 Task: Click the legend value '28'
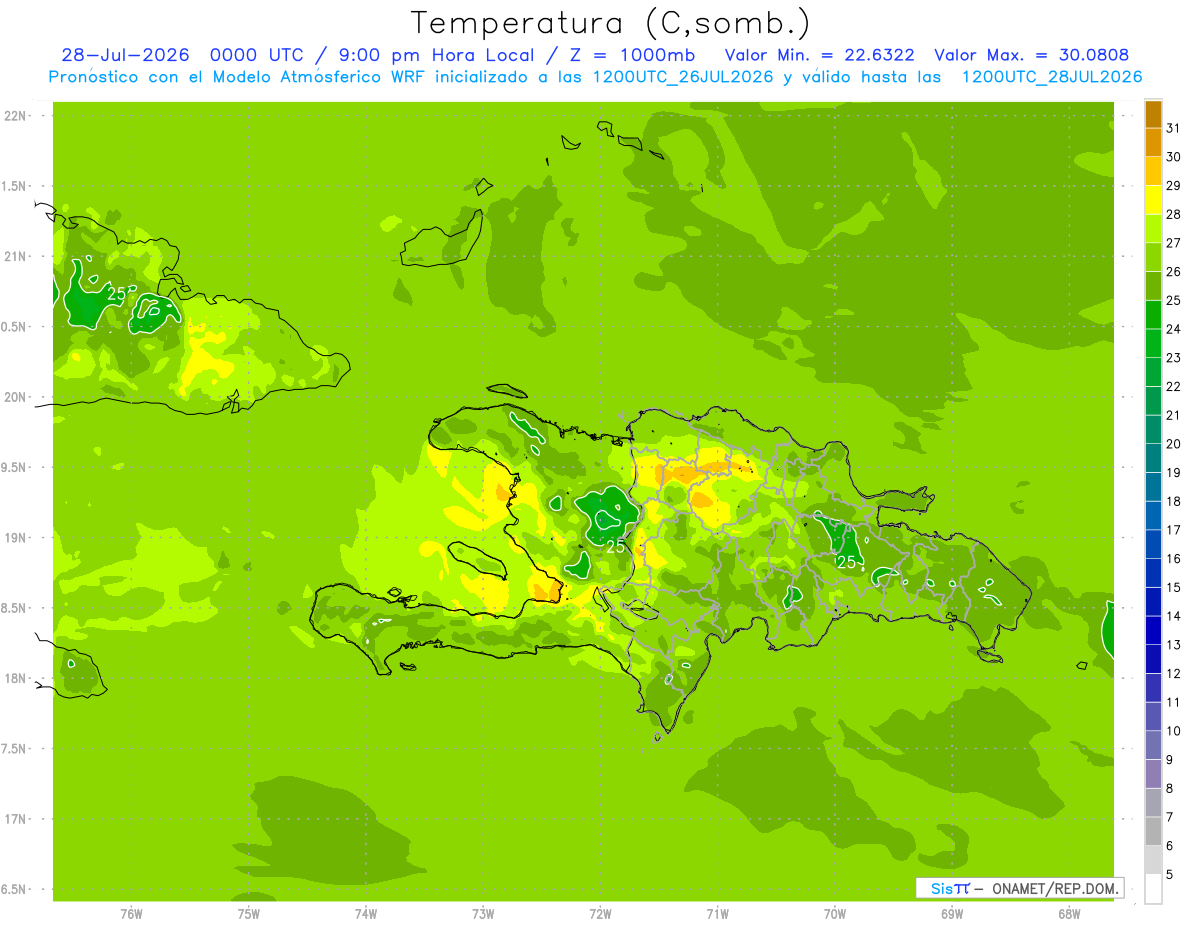click(1174, 214)
